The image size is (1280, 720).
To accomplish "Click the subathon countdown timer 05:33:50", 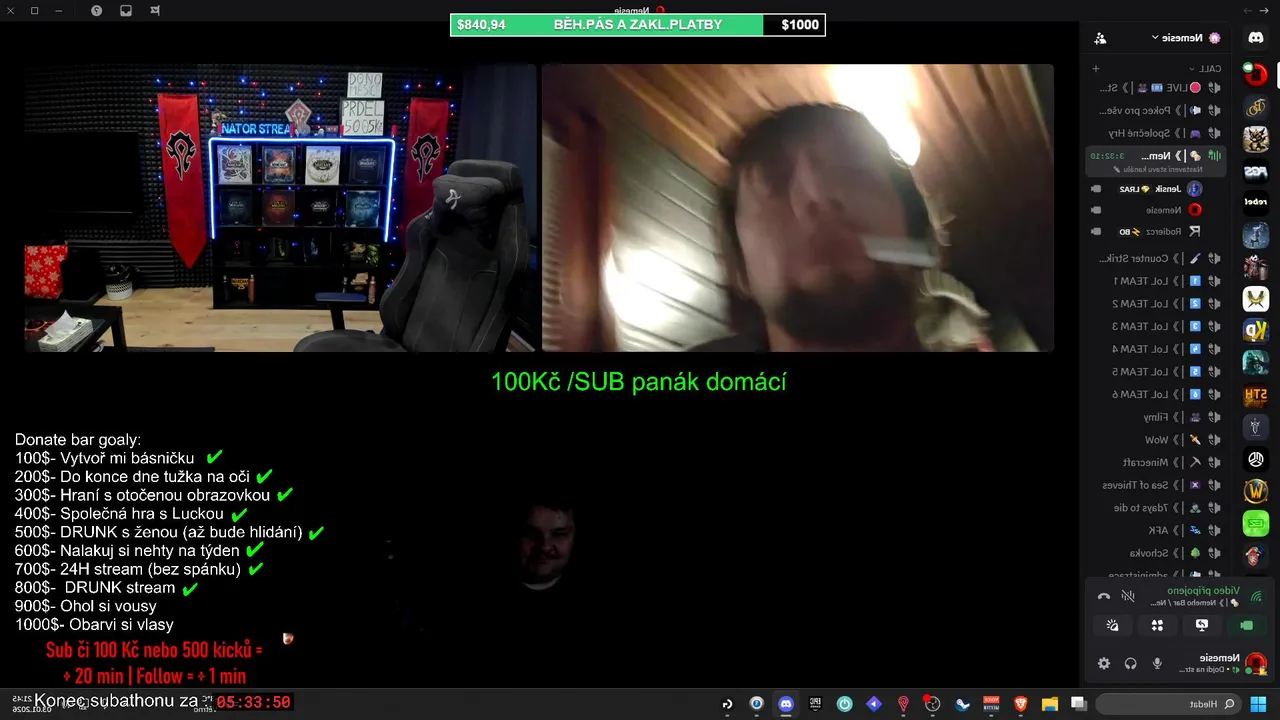I will (254, 702).
